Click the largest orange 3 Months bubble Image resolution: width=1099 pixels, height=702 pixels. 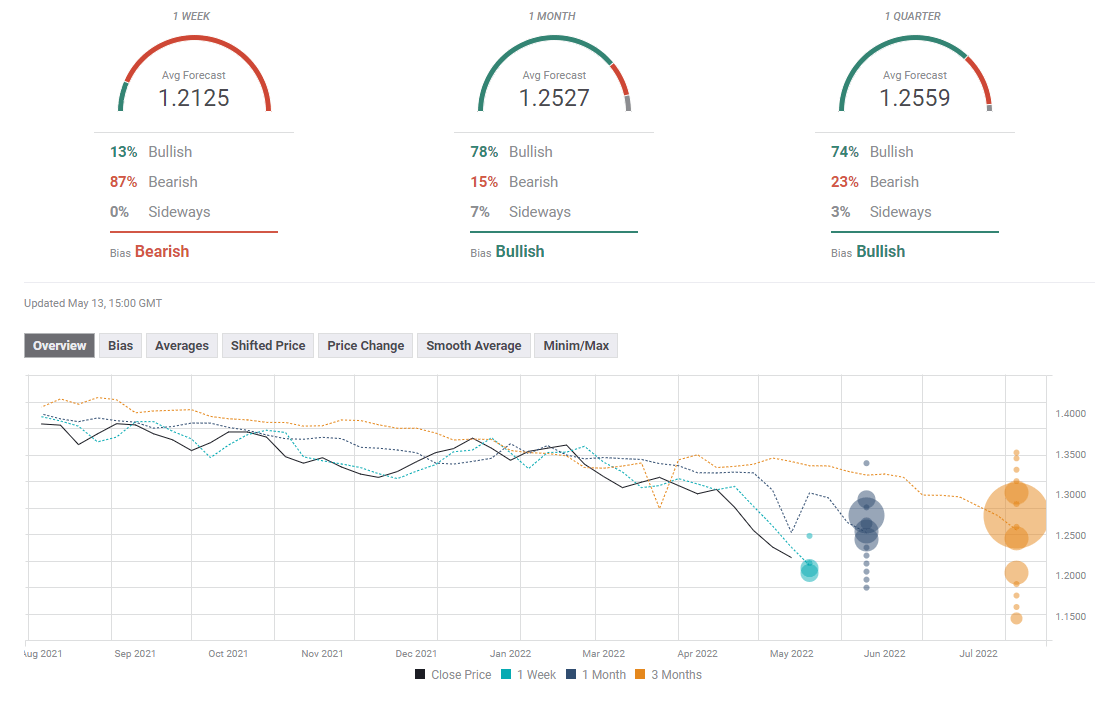1015,514
